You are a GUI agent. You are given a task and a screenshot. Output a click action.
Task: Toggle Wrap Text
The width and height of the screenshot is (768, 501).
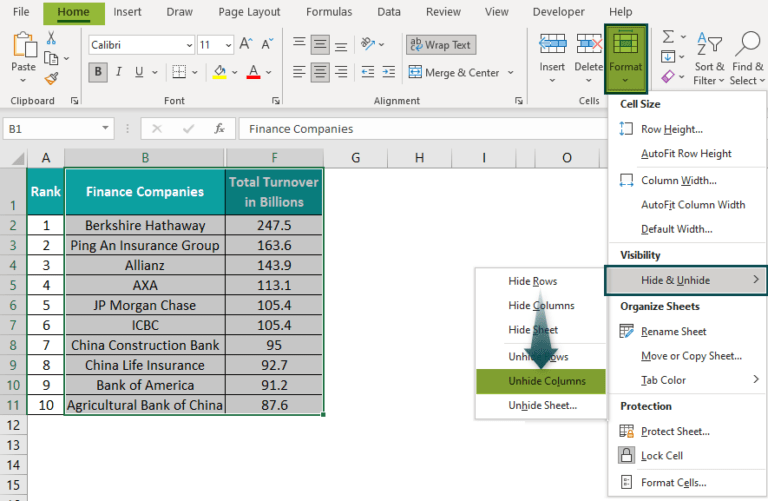tap(440, 45)
